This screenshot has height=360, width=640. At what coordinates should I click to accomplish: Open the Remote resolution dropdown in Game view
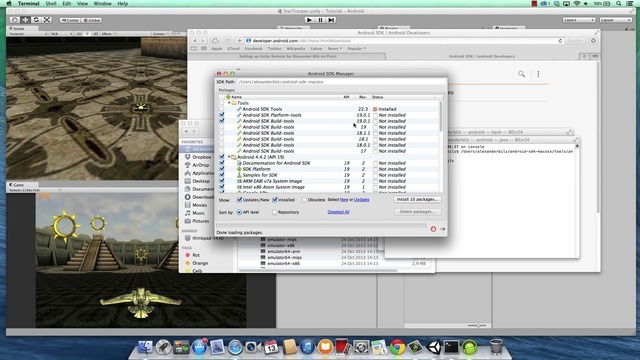pos(35,190)
